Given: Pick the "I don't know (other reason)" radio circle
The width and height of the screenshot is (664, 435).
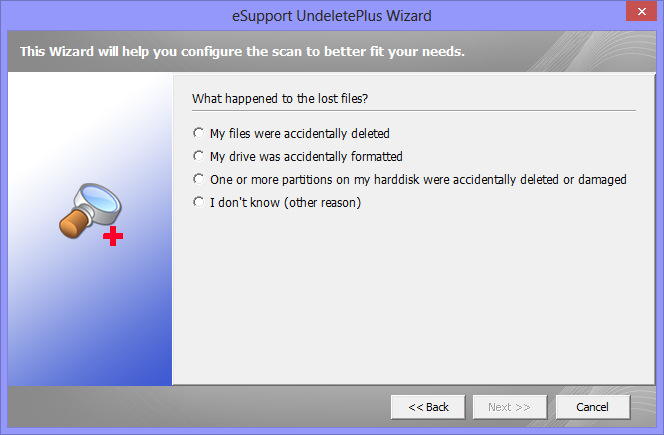Looking at the screenshot, I should click(x=199, y=202).
